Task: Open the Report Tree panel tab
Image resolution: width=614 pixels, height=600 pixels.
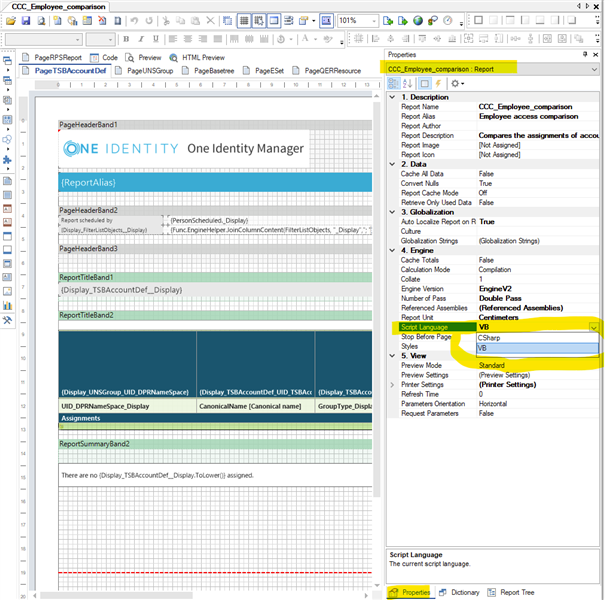Action: pos(511,592)
